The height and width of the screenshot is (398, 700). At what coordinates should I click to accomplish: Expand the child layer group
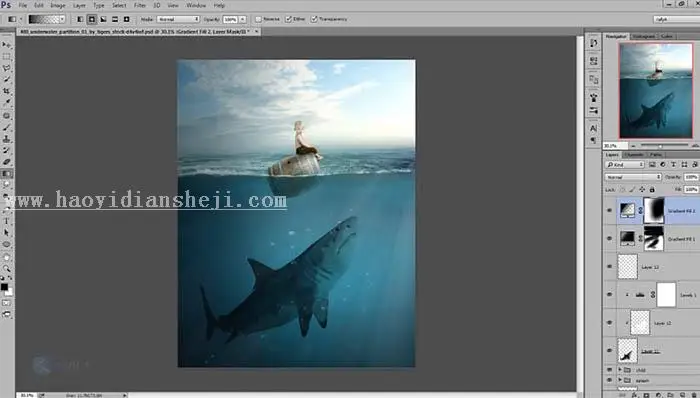point(620,370)
